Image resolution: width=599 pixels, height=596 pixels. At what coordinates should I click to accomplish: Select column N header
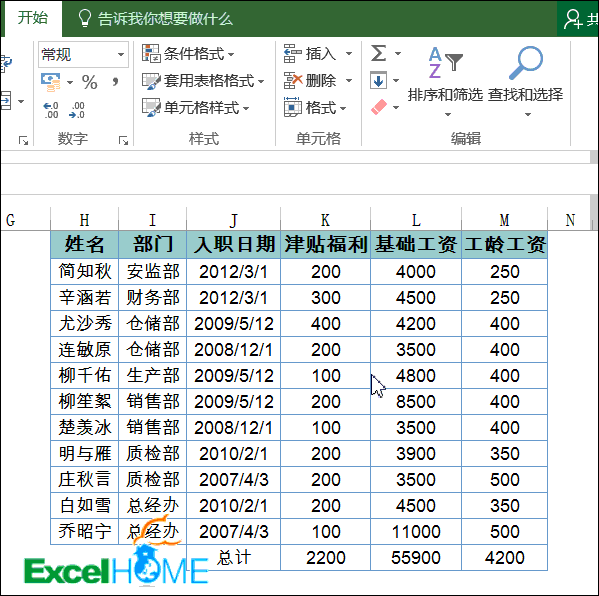click(570, 220)
